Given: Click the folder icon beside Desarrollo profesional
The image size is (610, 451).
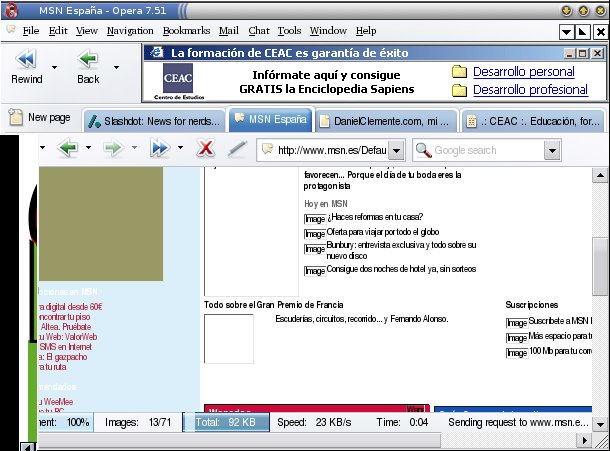Looking at the screenshot, I should [459, 90].
